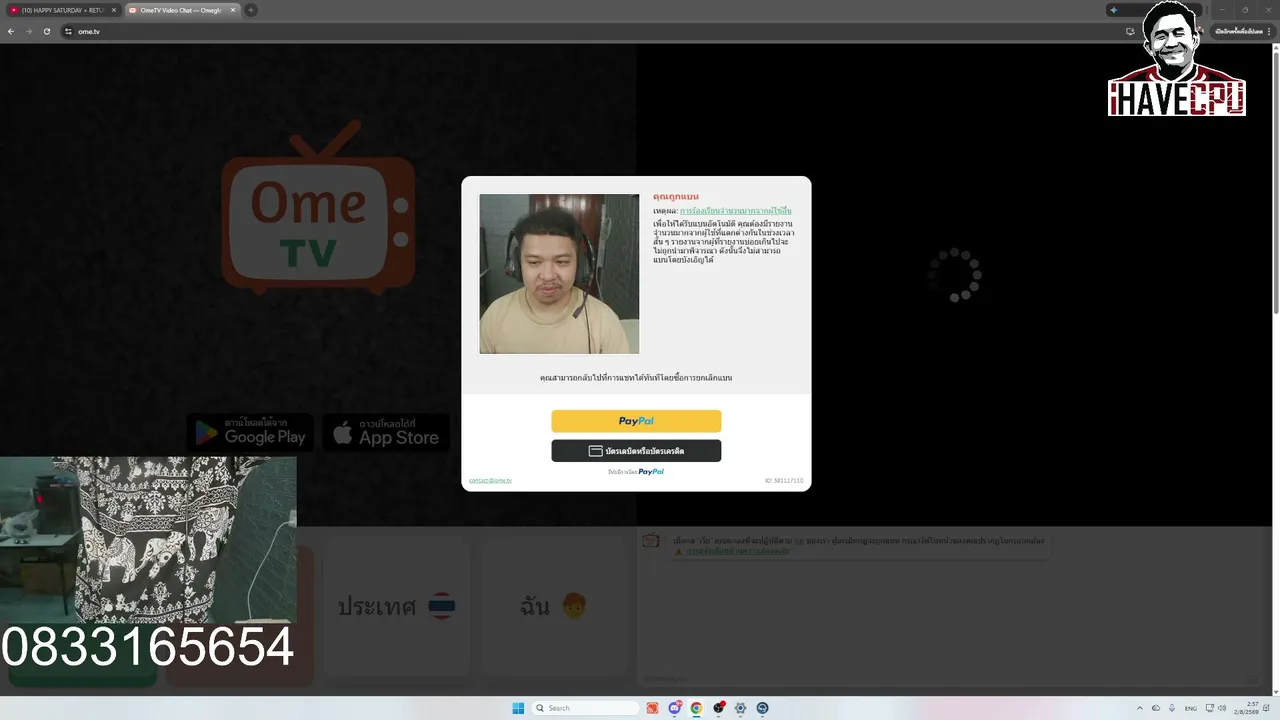Click the cloud icon in system tray
The height and width of the screenshot is (720, 1280).
[1156, 708]
